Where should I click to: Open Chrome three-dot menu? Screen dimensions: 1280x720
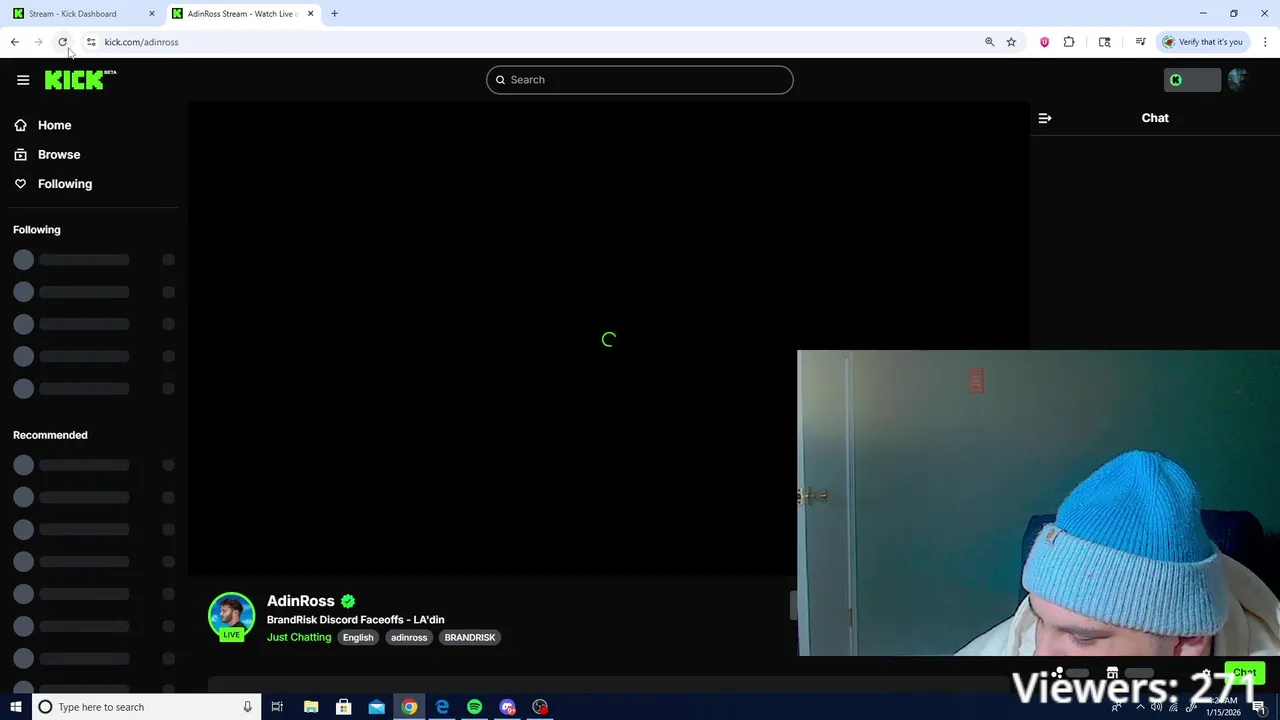pyautogui.click(x=1265, y=42)
